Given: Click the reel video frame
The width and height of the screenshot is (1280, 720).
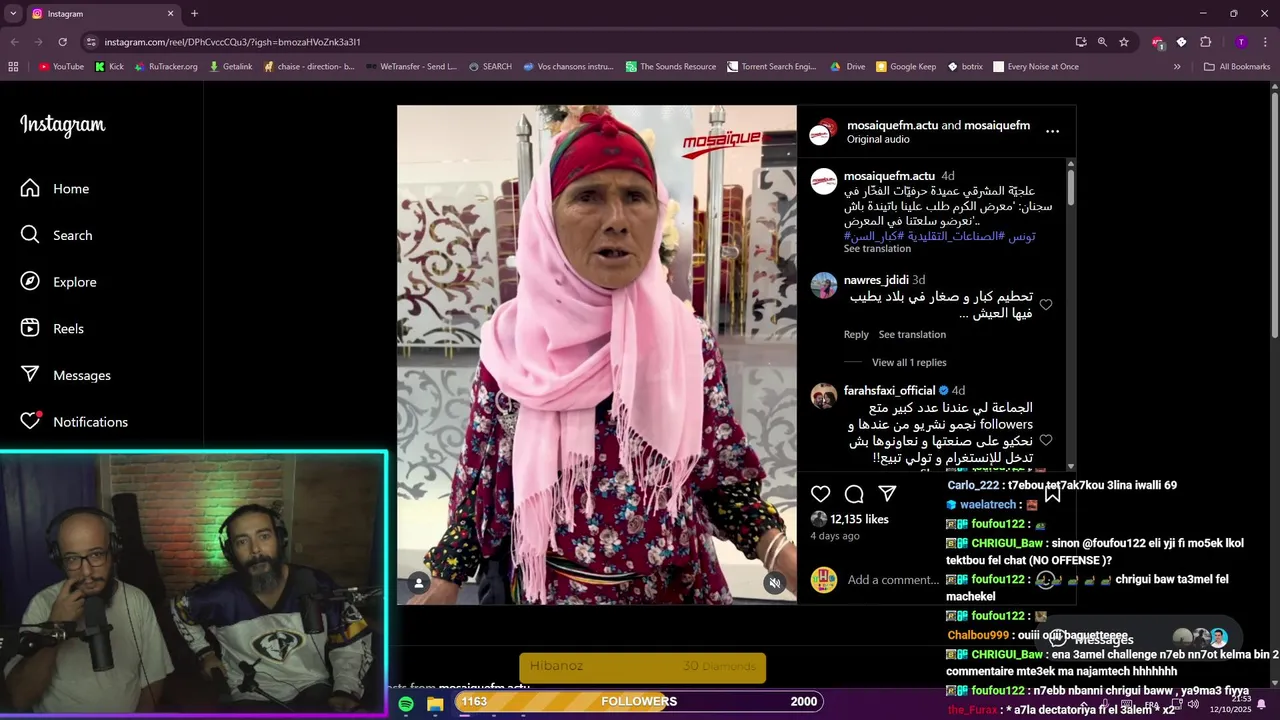Looking at the screenshot, I should (x=597, y=354).
